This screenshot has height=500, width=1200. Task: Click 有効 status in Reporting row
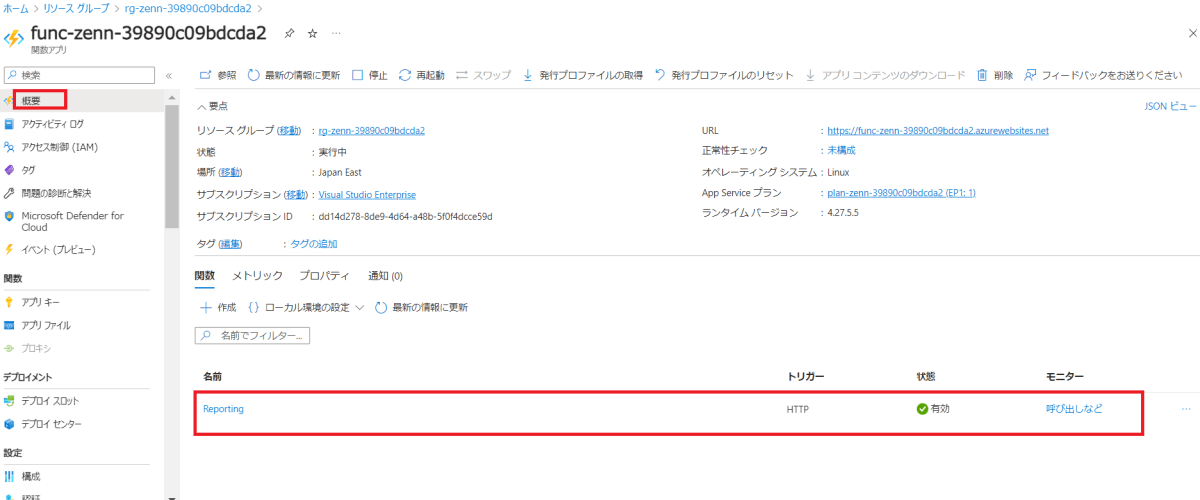933,409
